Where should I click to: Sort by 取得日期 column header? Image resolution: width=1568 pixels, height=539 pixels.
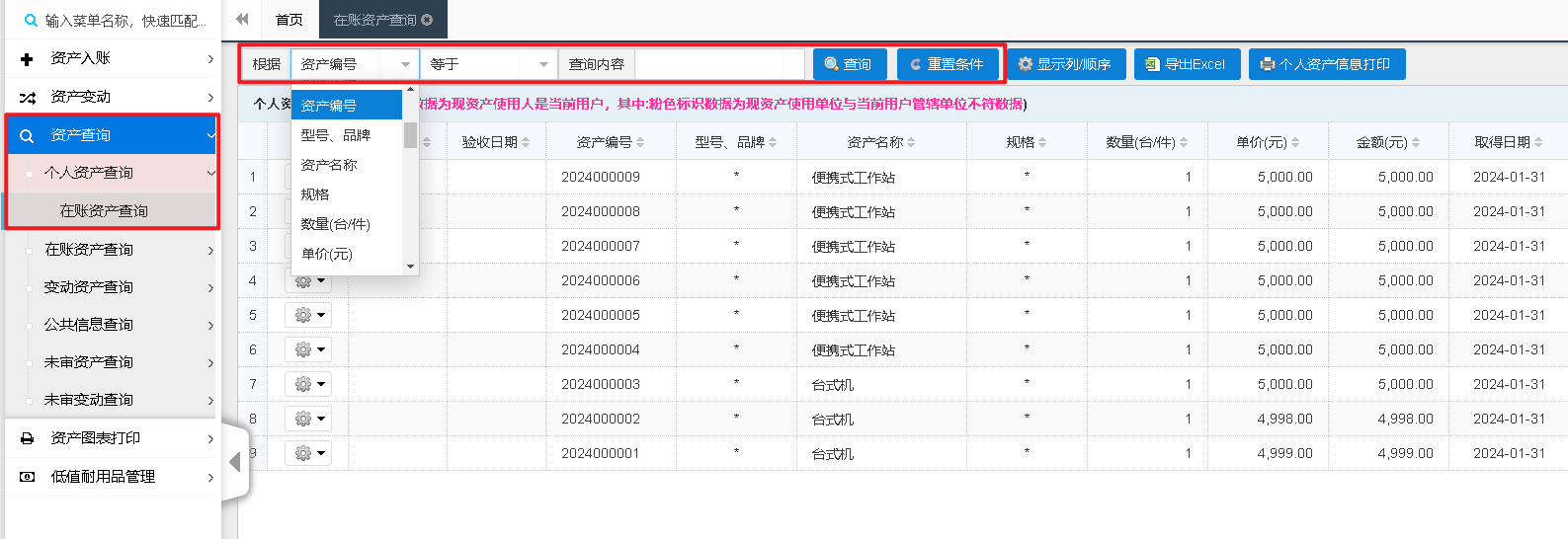[x=1507, y=142]
